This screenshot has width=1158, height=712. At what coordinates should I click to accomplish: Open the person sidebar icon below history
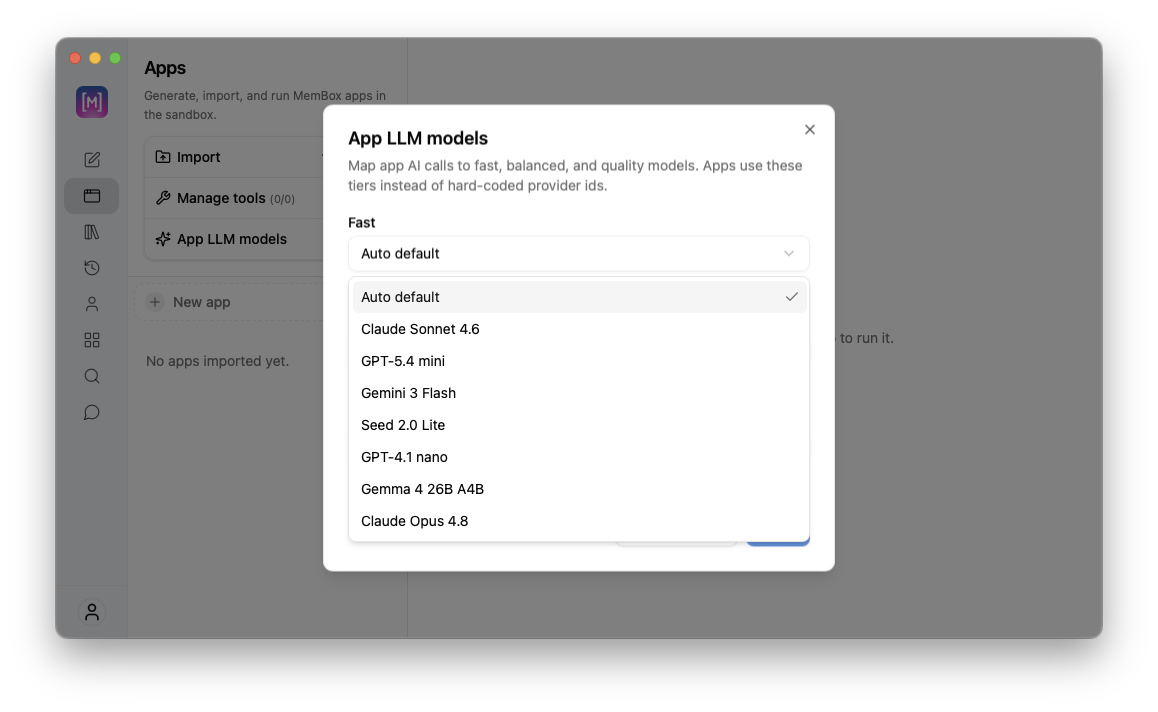92,304
